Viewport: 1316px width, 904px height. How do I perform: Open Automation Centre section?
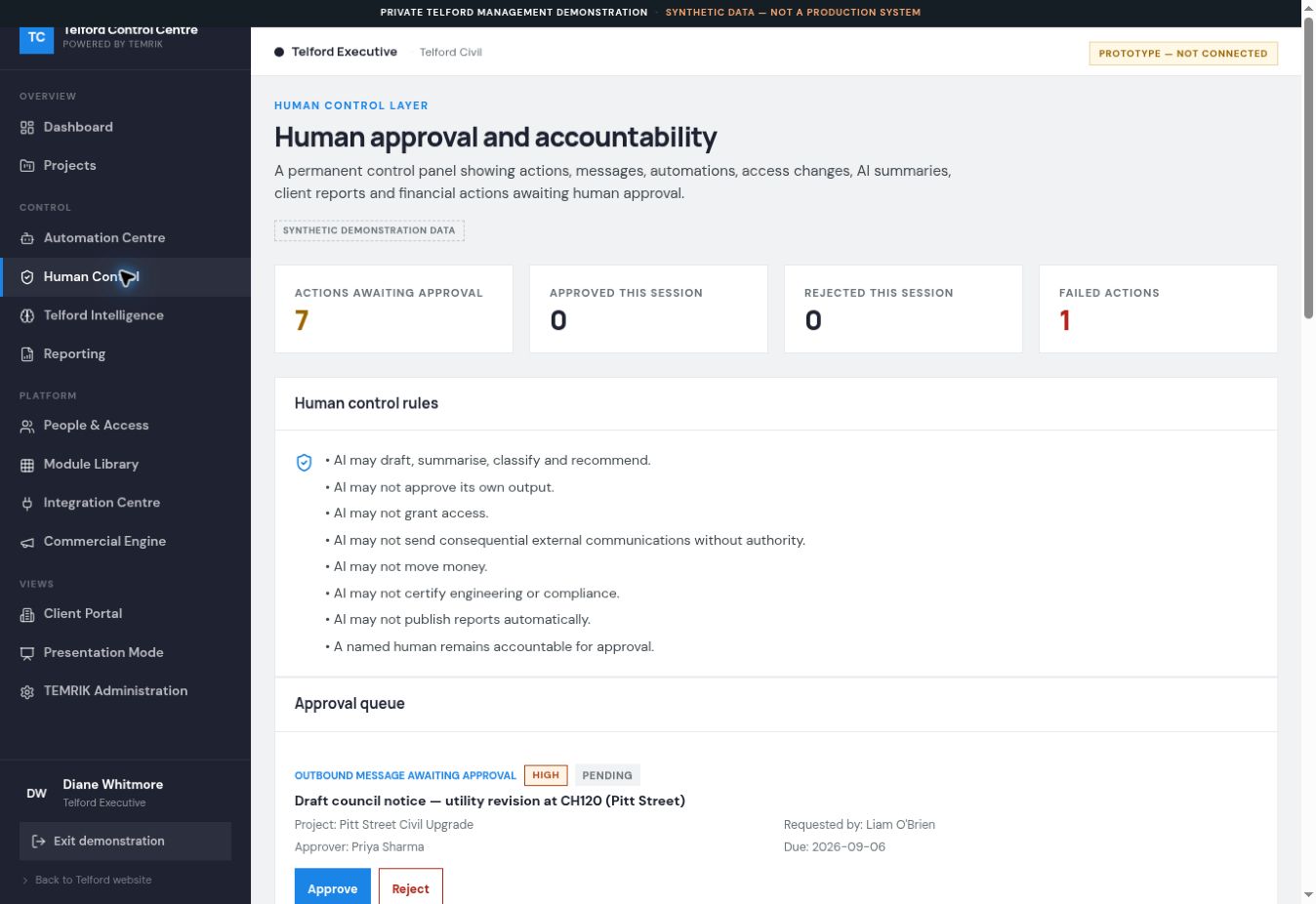click(125, 238)
